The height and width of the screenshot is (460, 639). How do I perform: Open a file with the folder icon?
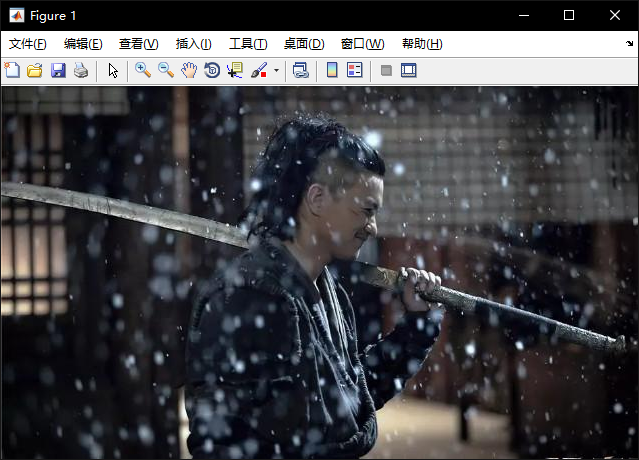(34, 70)
